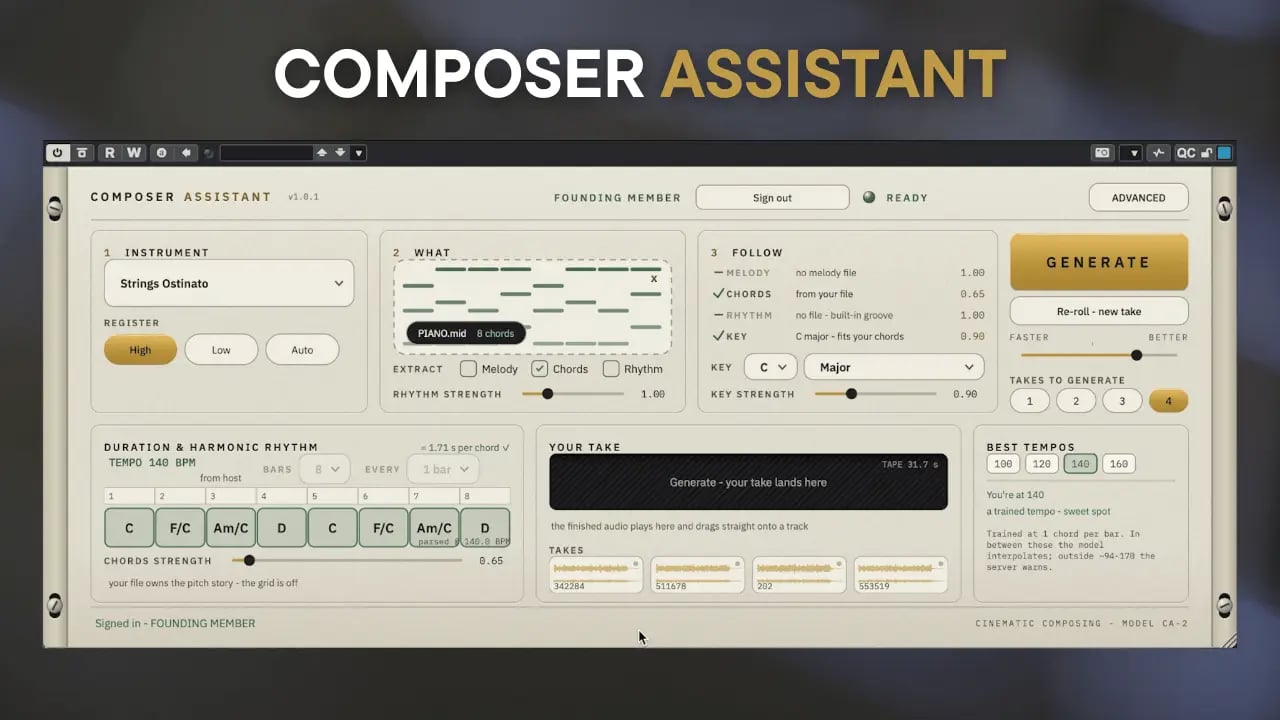Image resolution: width=1280 pixels, height=720 pixels.
Task: Click the waveform activity icon
Action: (1159, 153)
